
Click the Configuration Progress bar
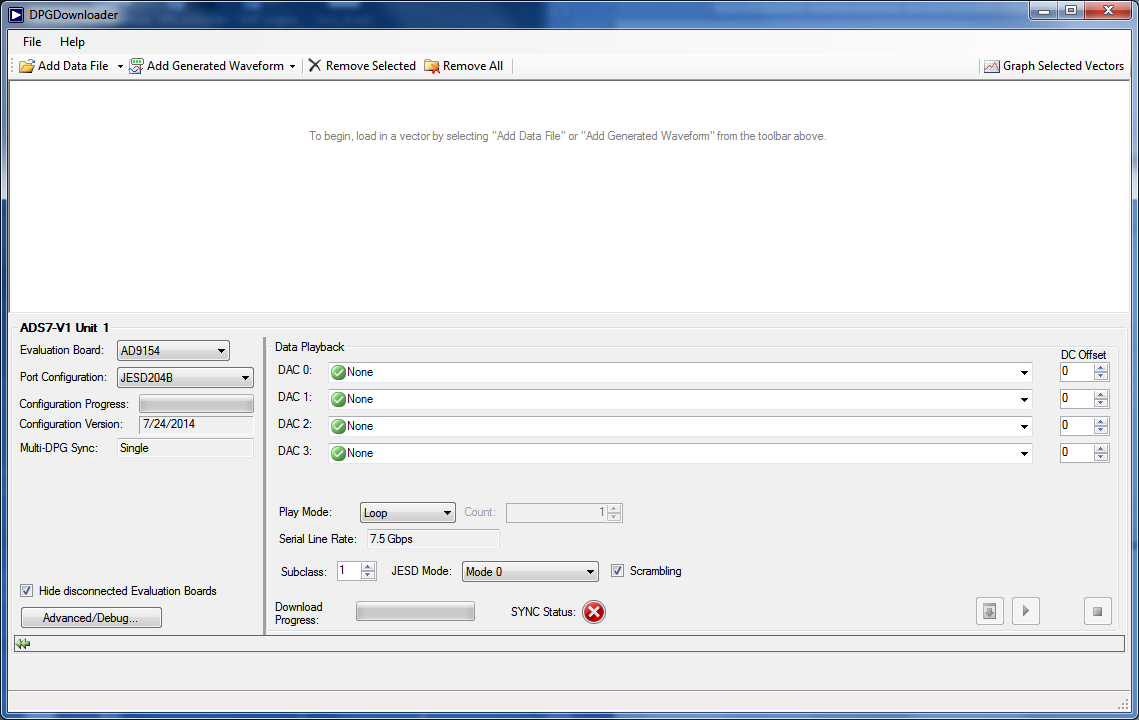click(x=196, y=404)
